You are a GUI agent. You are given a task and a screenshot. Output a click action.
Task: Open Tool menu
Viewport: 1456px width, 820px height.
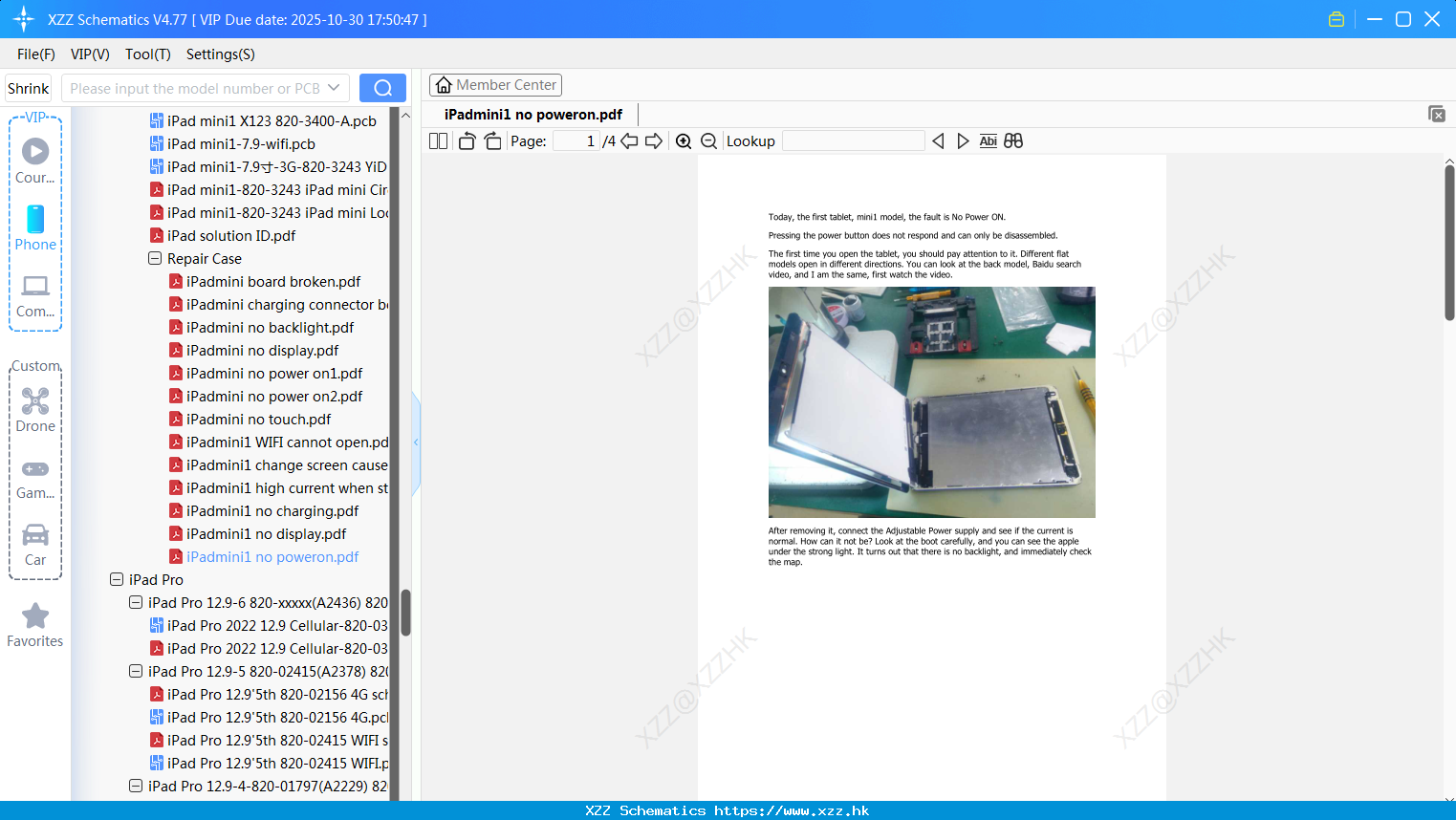pos(148,54)
